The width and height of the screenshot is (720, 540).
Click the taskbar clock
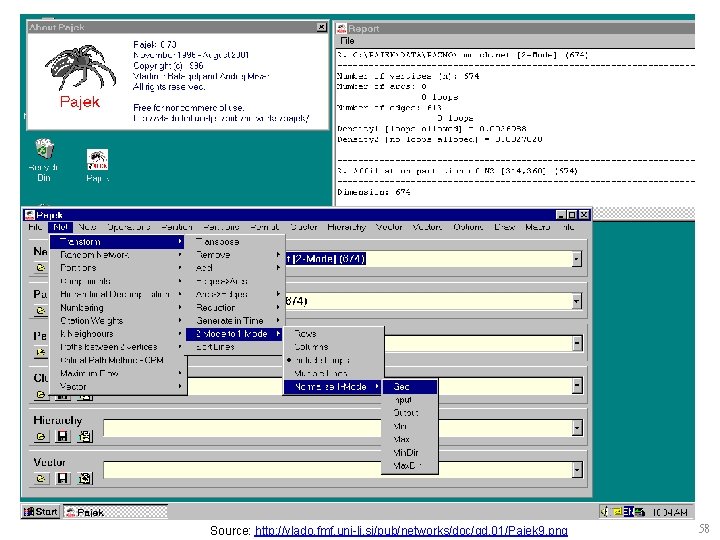pyautogui.click(x=670, y=512)
